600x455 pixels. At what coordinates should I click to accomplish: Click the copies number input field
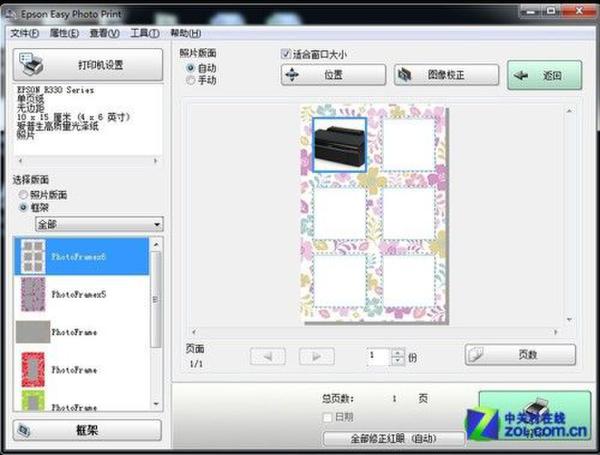[378, 357]
